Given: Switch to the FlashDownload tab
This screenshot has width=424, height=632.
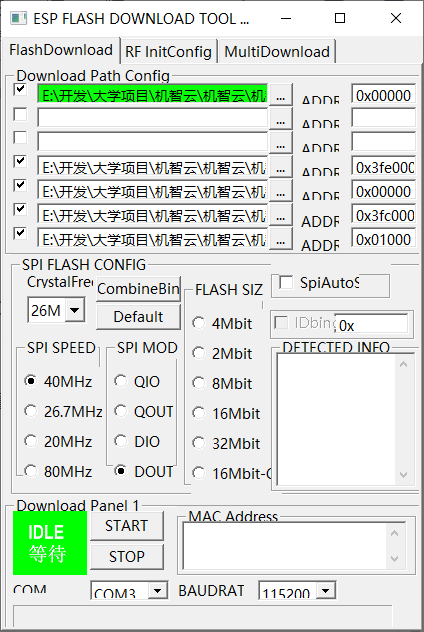Looking at the screenshot, I should (60, 50).
